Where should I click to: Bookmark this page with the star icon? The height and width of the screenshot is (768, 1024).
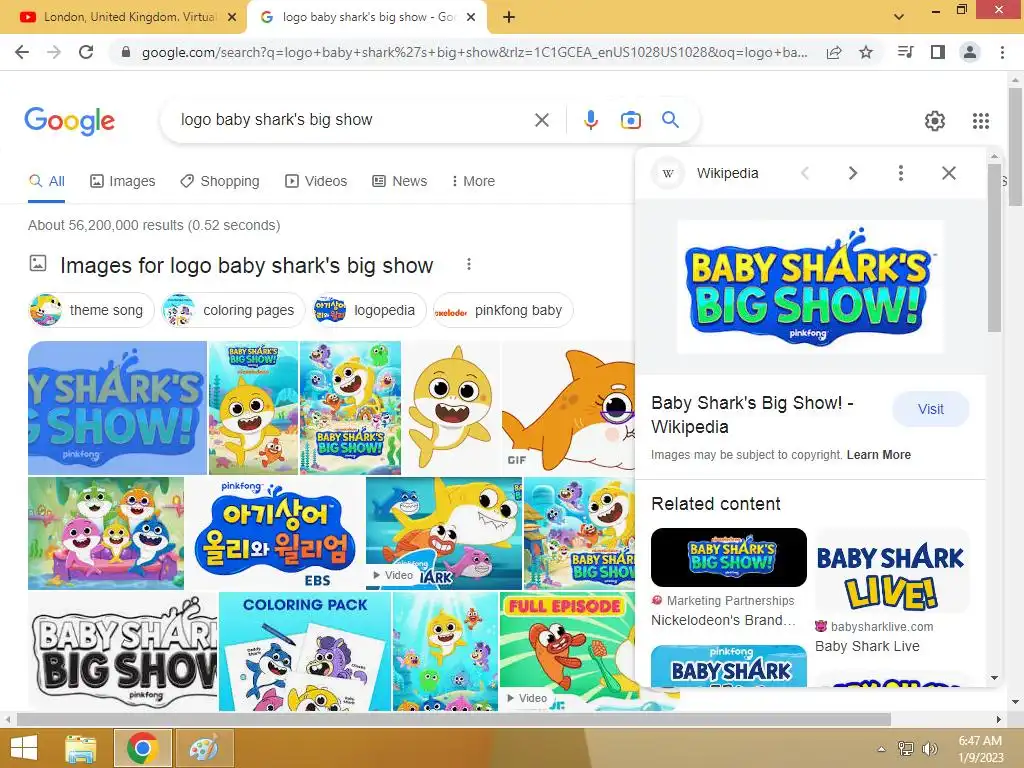pos(866,52)
